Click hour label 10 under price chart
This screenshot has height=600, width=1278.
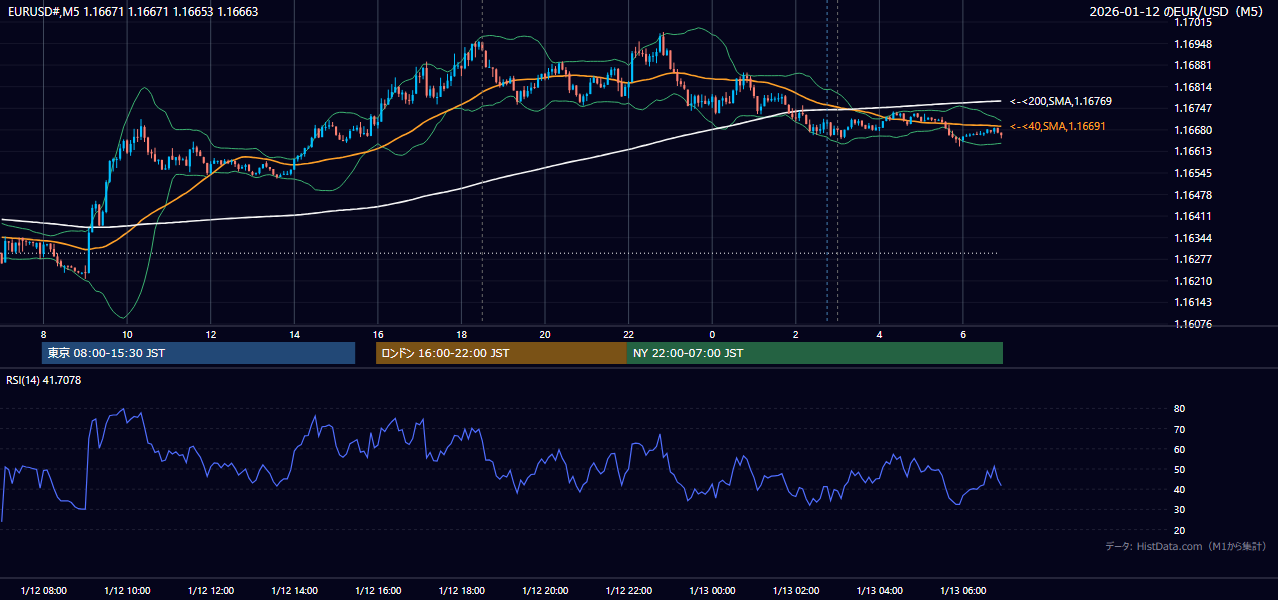pyautogui.click(x=127, y=334)
